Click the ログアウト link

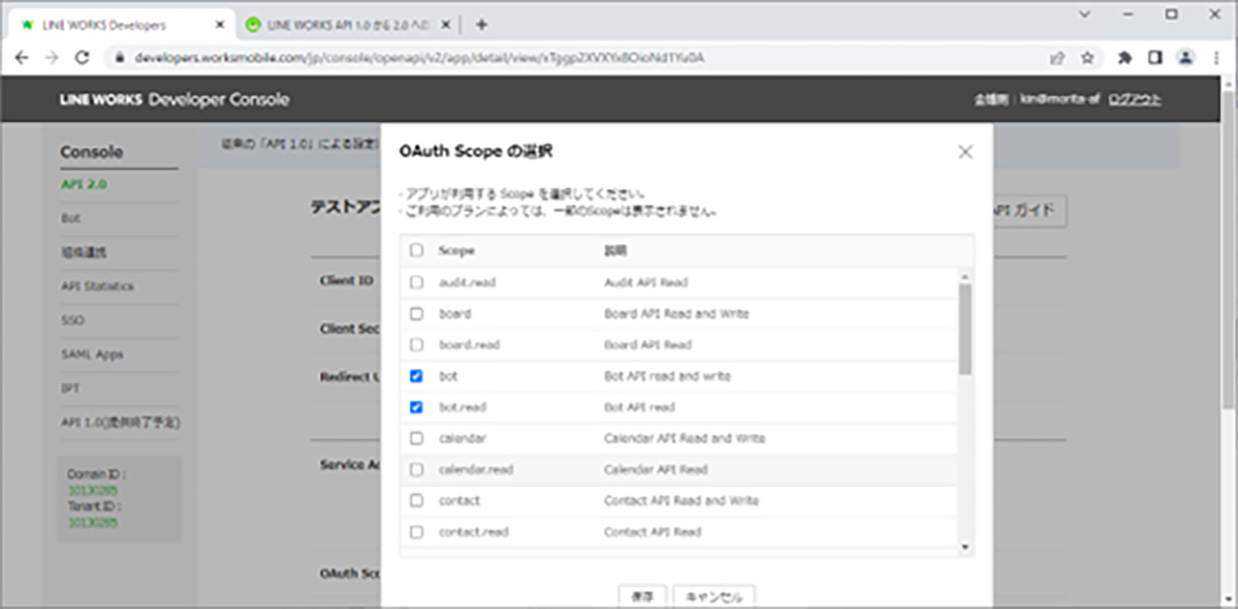point(1134,100)
